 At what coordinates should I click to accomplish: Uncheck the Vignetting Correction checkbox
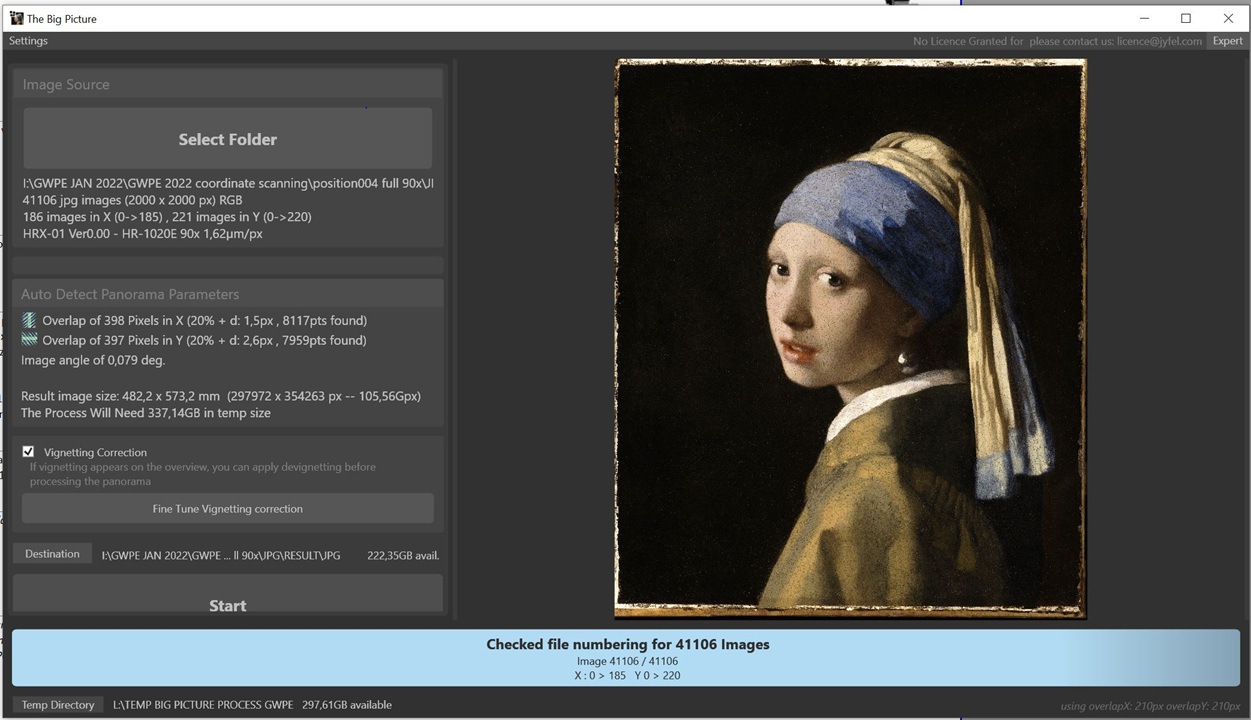(x=28, y=452)
